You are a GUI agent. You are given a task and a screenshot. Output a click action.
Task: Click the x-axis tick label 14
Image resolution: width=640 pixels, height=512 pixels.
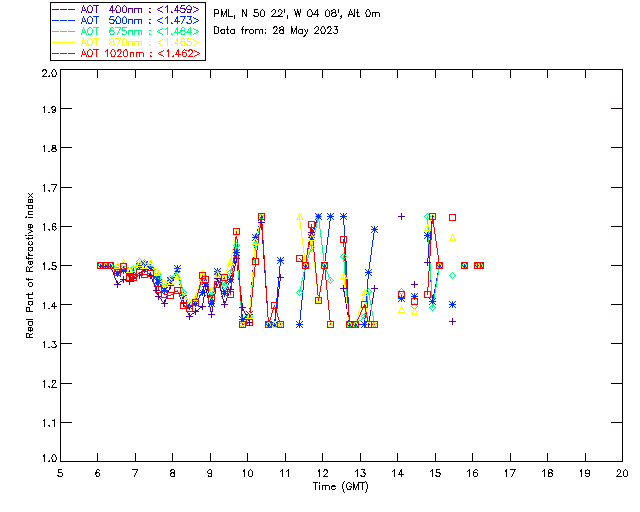398,473
